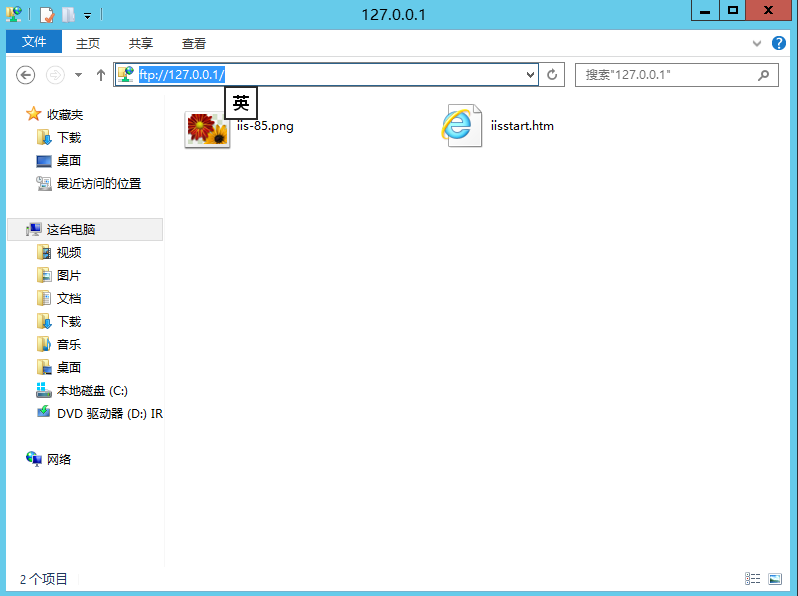Open the iis-85.png image file
The width and height of the screenshot is (798, 596).
207,128
